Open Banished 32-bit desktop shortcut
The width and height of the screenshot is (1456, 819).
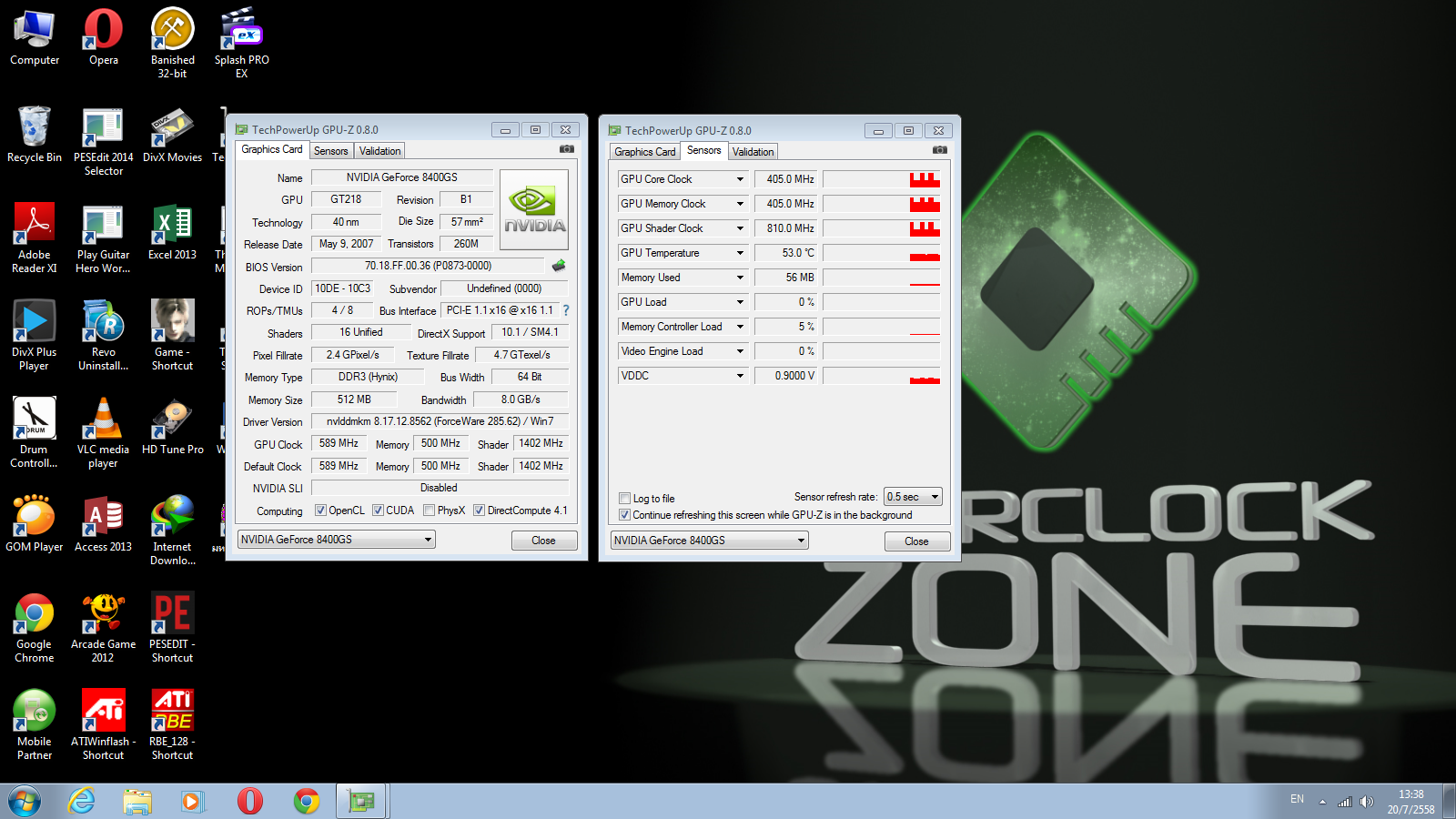coord(173,43)
